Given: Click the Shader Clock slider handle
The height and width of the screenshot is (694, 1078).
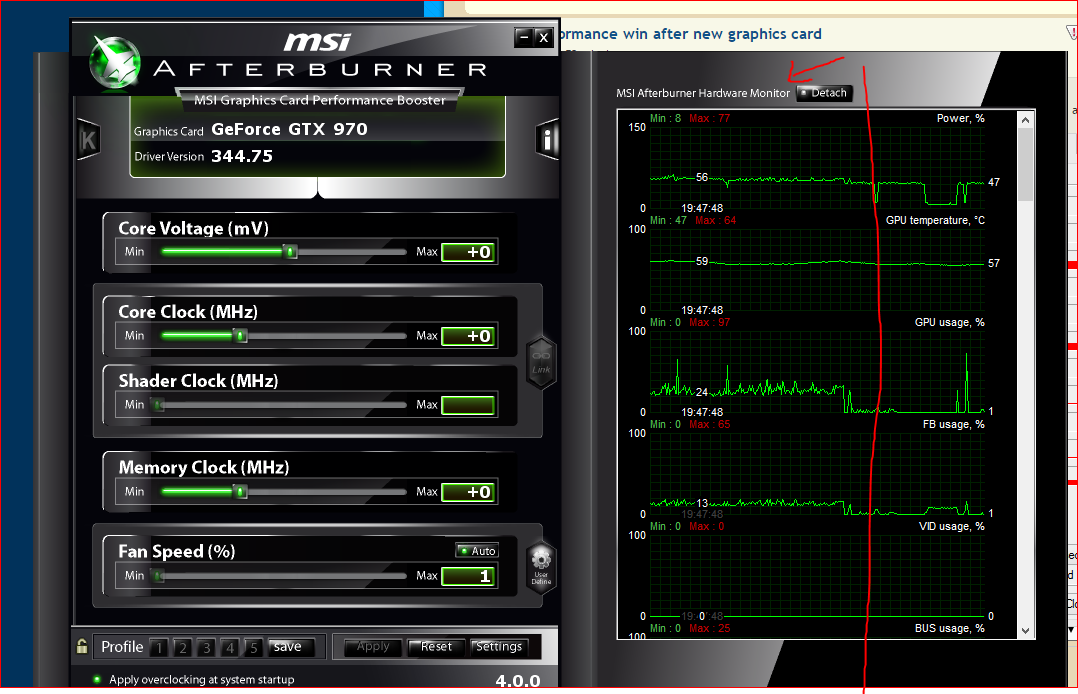Looking at the screenshot, I should coord(159,405).
